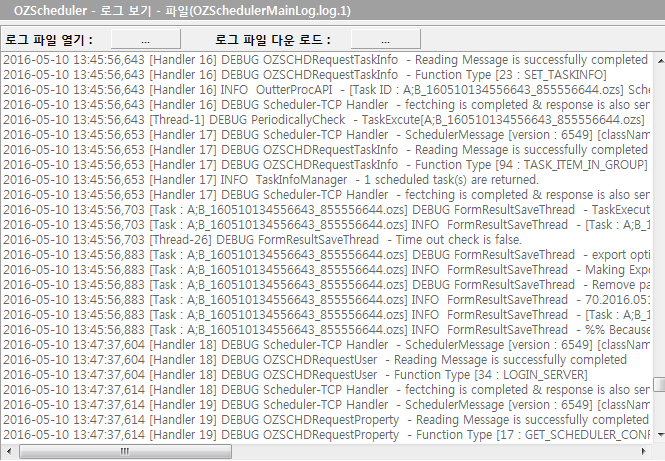Click the horizontal scrollbar left arrow
The width and height of the screenshot is (665, 461).
pyautogui.click(x=9, y=451)
